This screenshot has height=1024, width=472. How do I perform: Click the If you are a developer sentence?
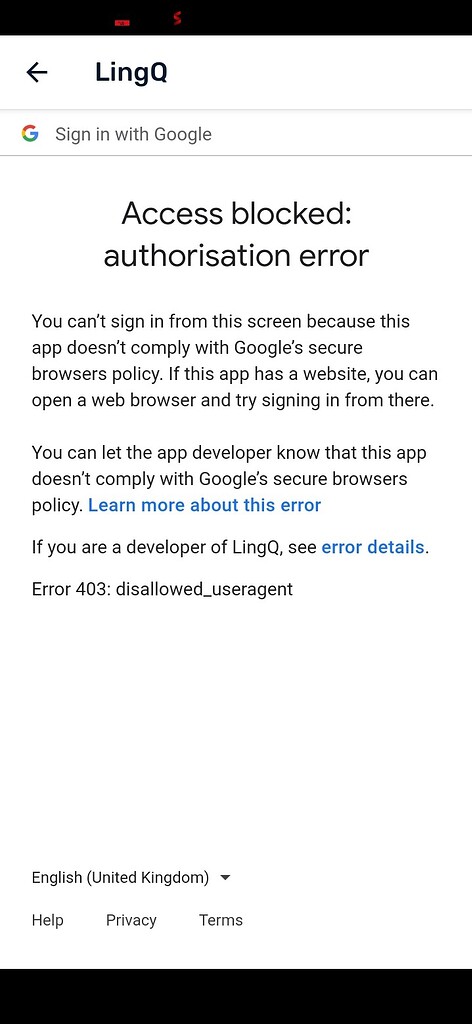pos(230,547)
